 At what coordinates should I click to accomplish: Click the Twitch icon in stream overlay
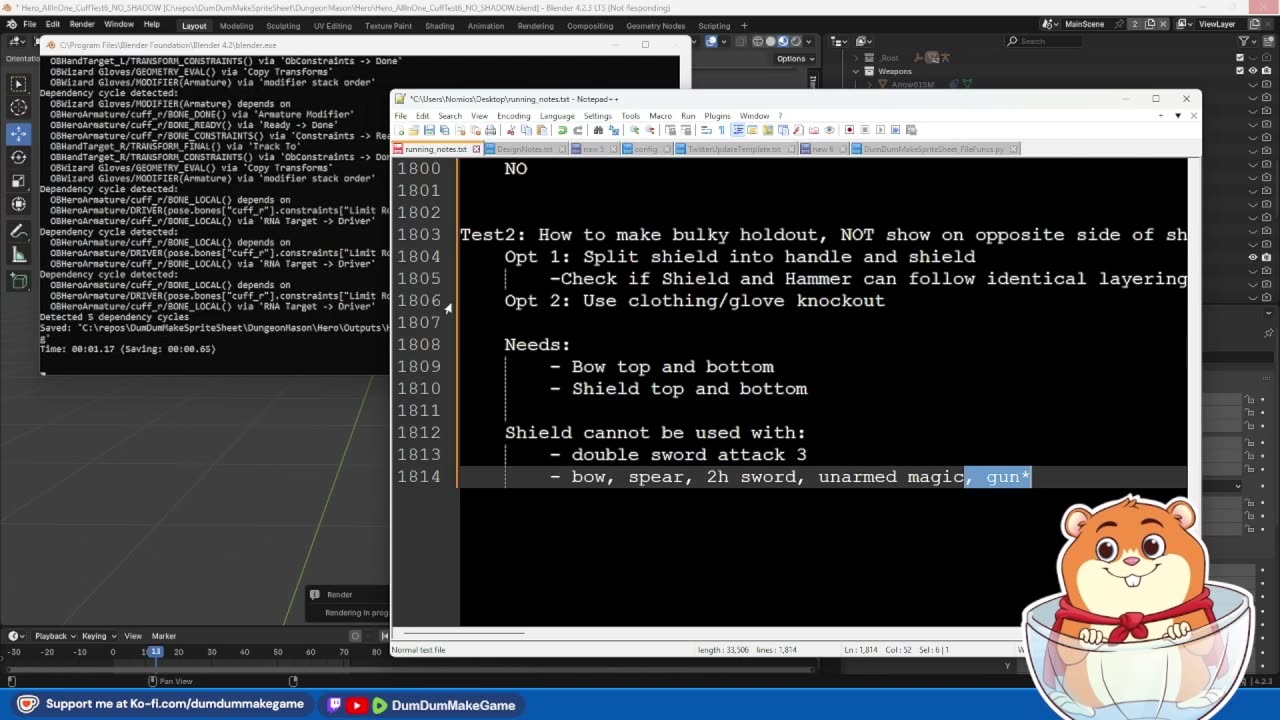[335, 705]
